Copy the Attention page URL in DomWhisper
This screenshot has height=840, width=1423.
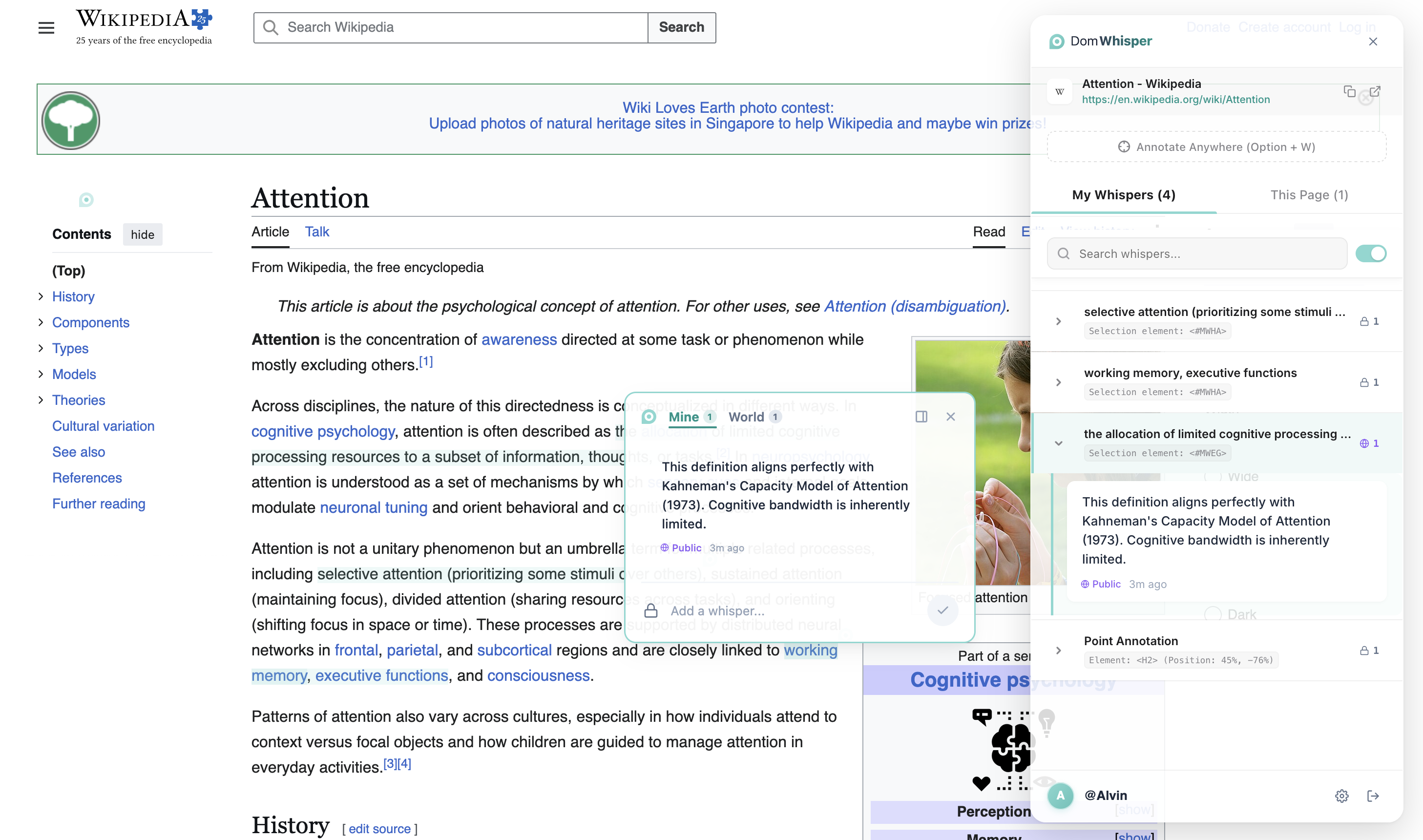pyautogui.click(x=1349, y=91)
